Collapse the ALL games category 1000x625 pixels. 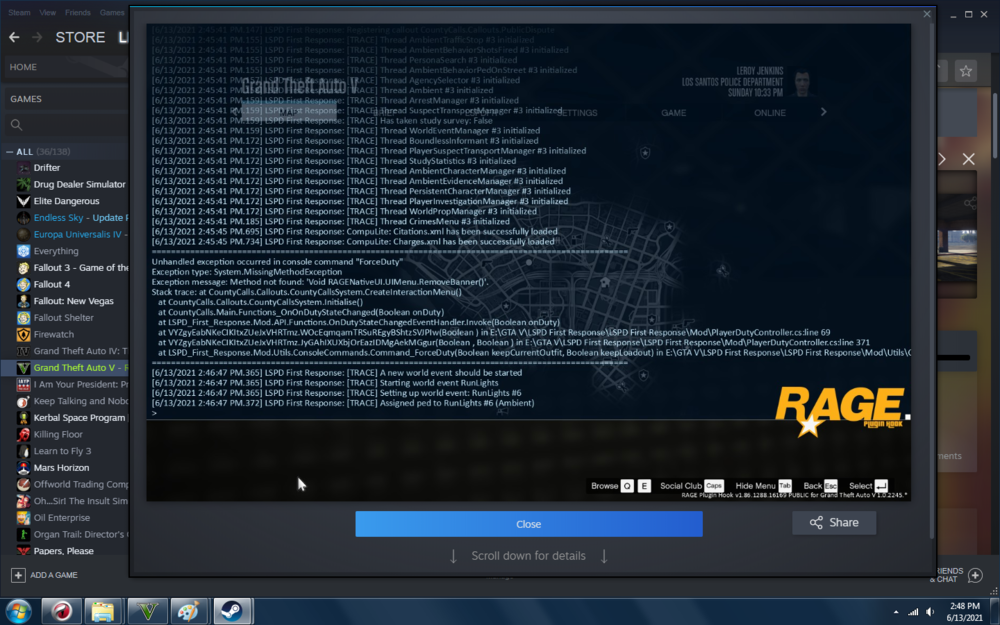[10, 152]
